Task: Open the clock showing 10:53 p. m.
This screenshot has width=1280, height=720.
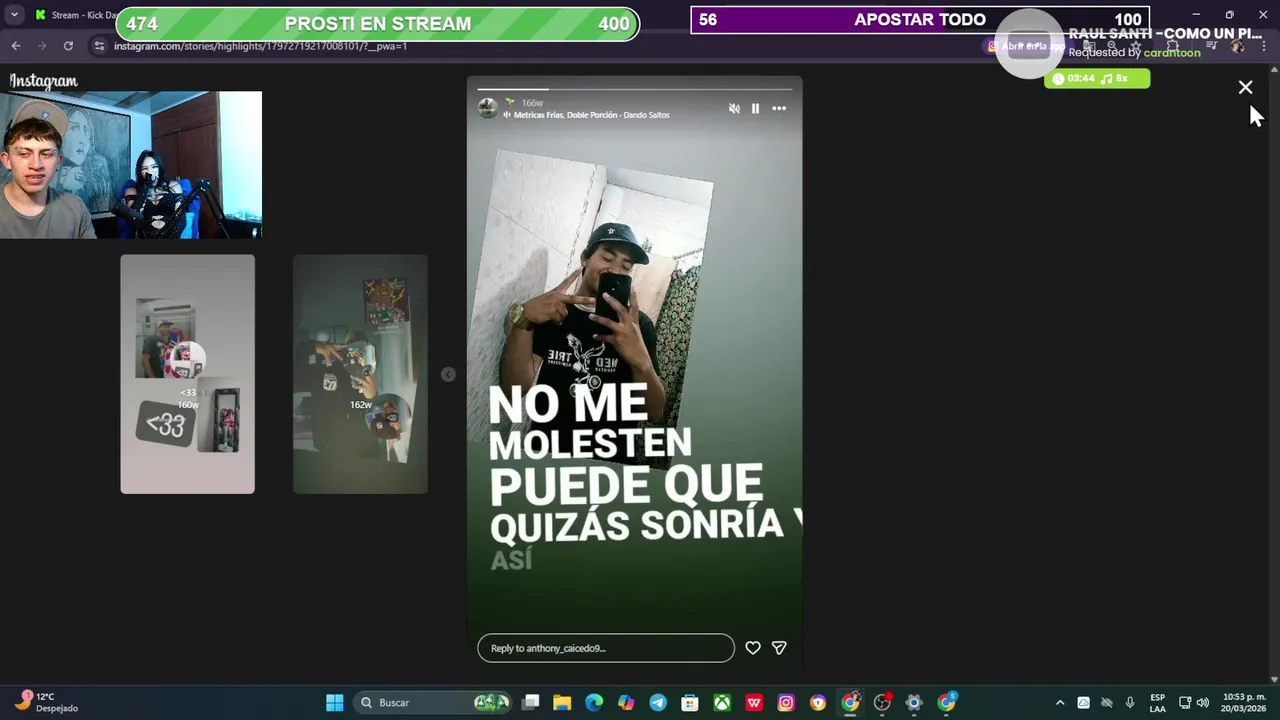Action: click(x=1244, y=702)
